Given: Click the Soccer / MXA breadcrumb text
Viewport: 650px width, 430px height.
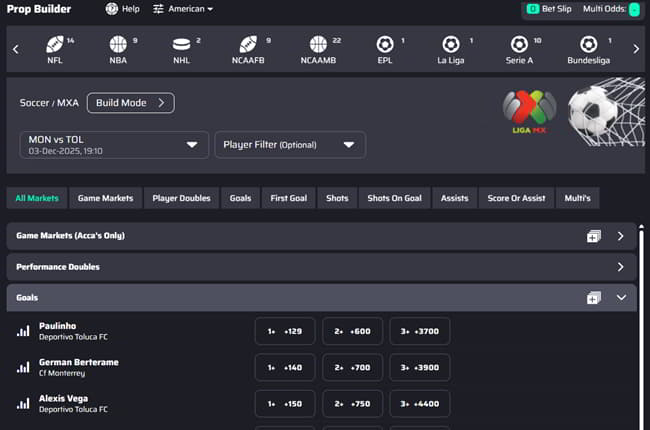Looking at the screenshot, I should [x=49, y=103].
